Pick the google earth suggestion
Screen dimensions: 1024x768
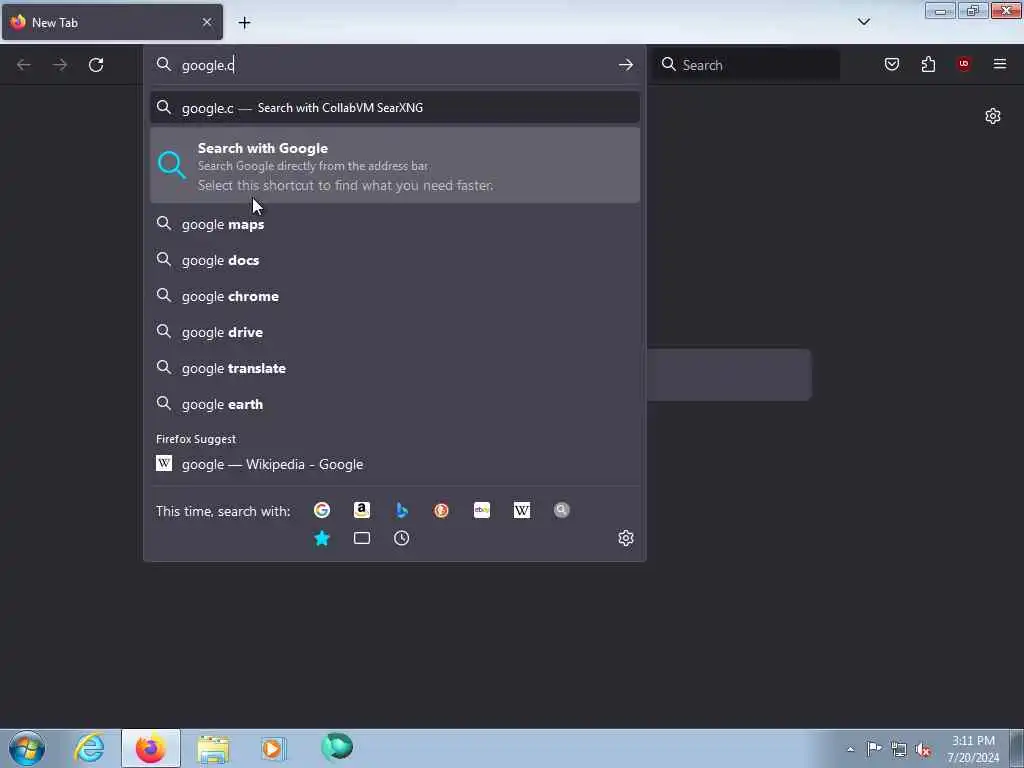click(395, 404)
